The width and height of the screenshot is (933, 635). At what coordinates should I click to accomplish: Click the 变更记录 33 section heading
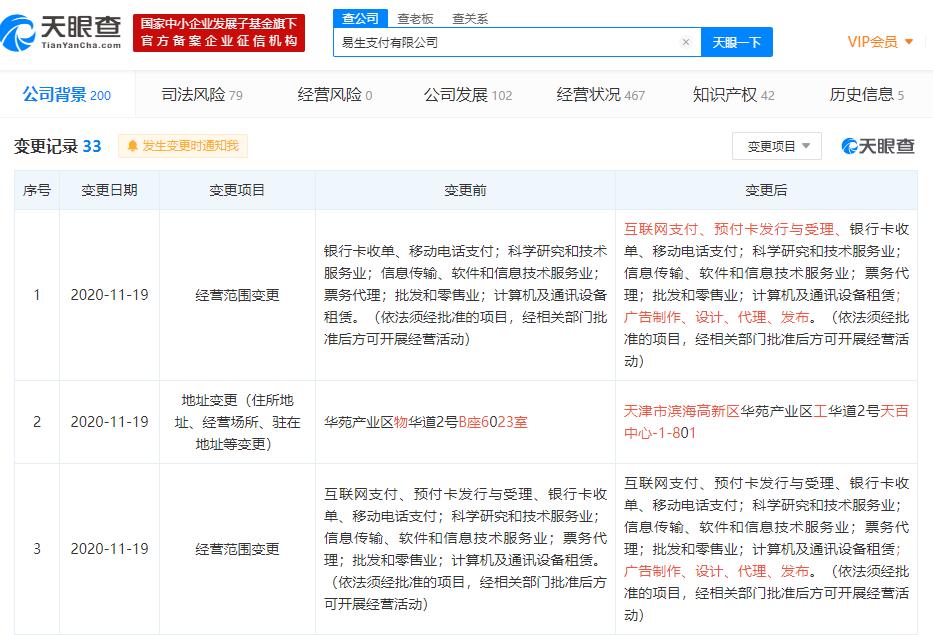pyautogui.click(x=58, y=146)
